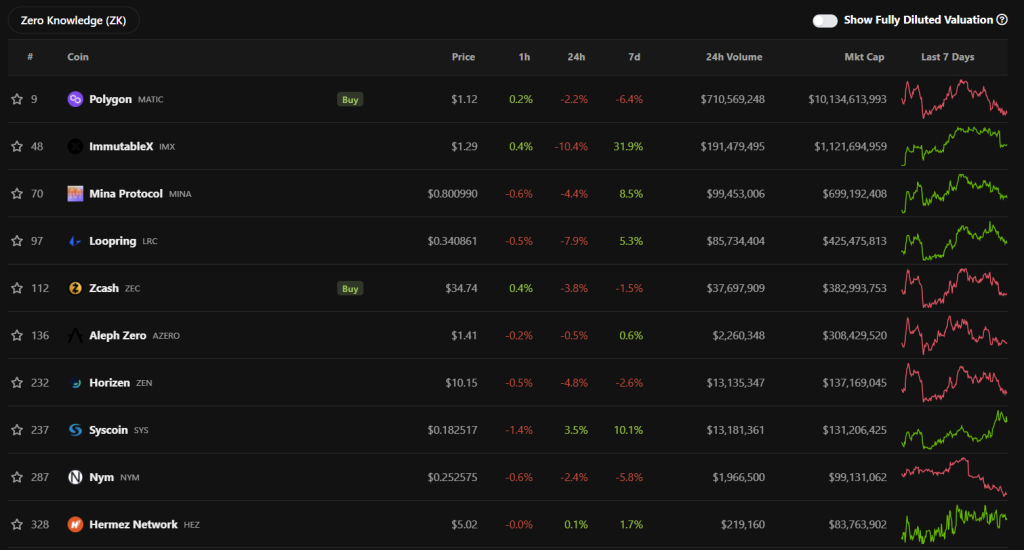Open the Syscoin coin page link

[108, 430]
